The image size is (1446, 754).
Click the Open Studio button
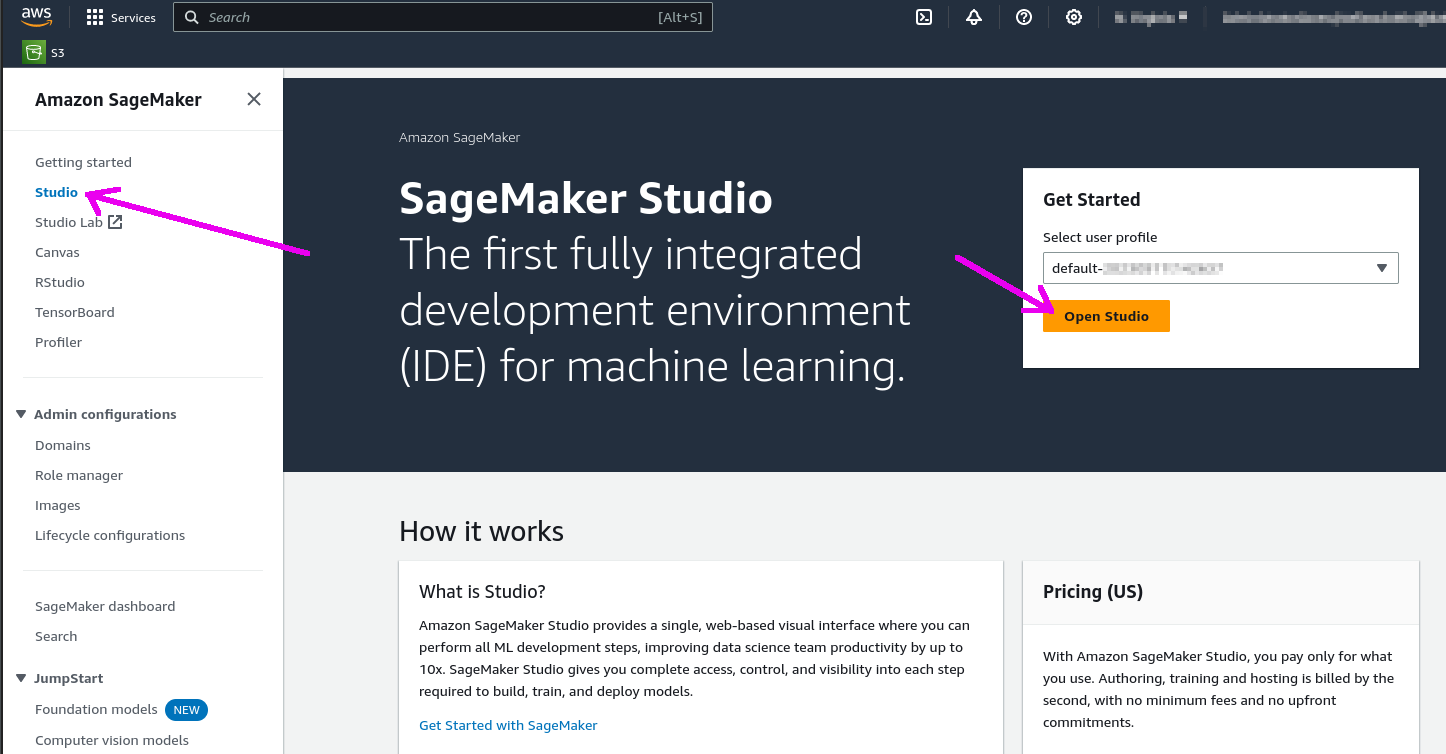(x=1106, y=316)
